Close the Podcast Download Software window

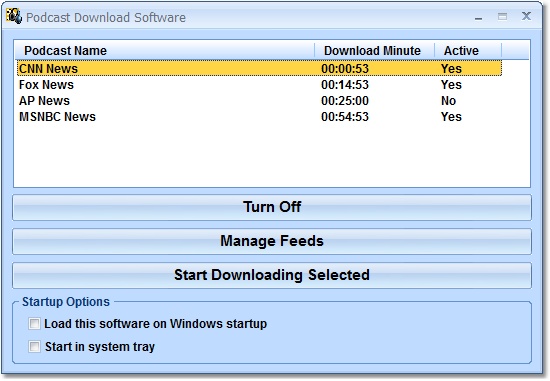(526, 16)
